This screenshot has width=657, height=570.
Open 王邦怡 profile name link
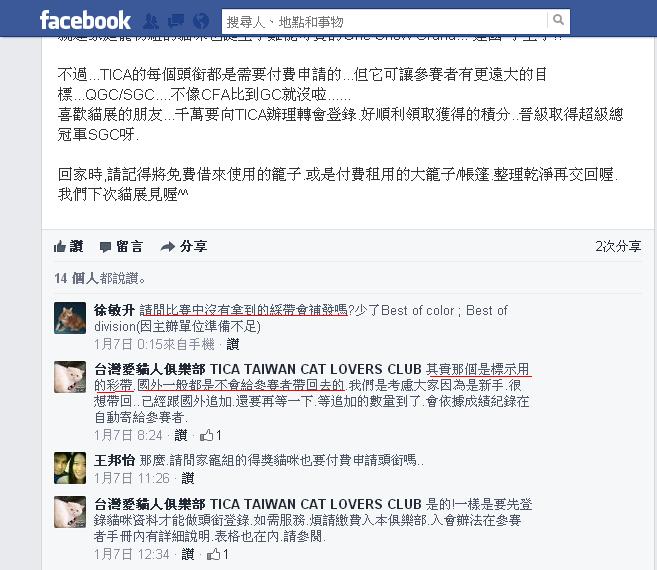114,460
